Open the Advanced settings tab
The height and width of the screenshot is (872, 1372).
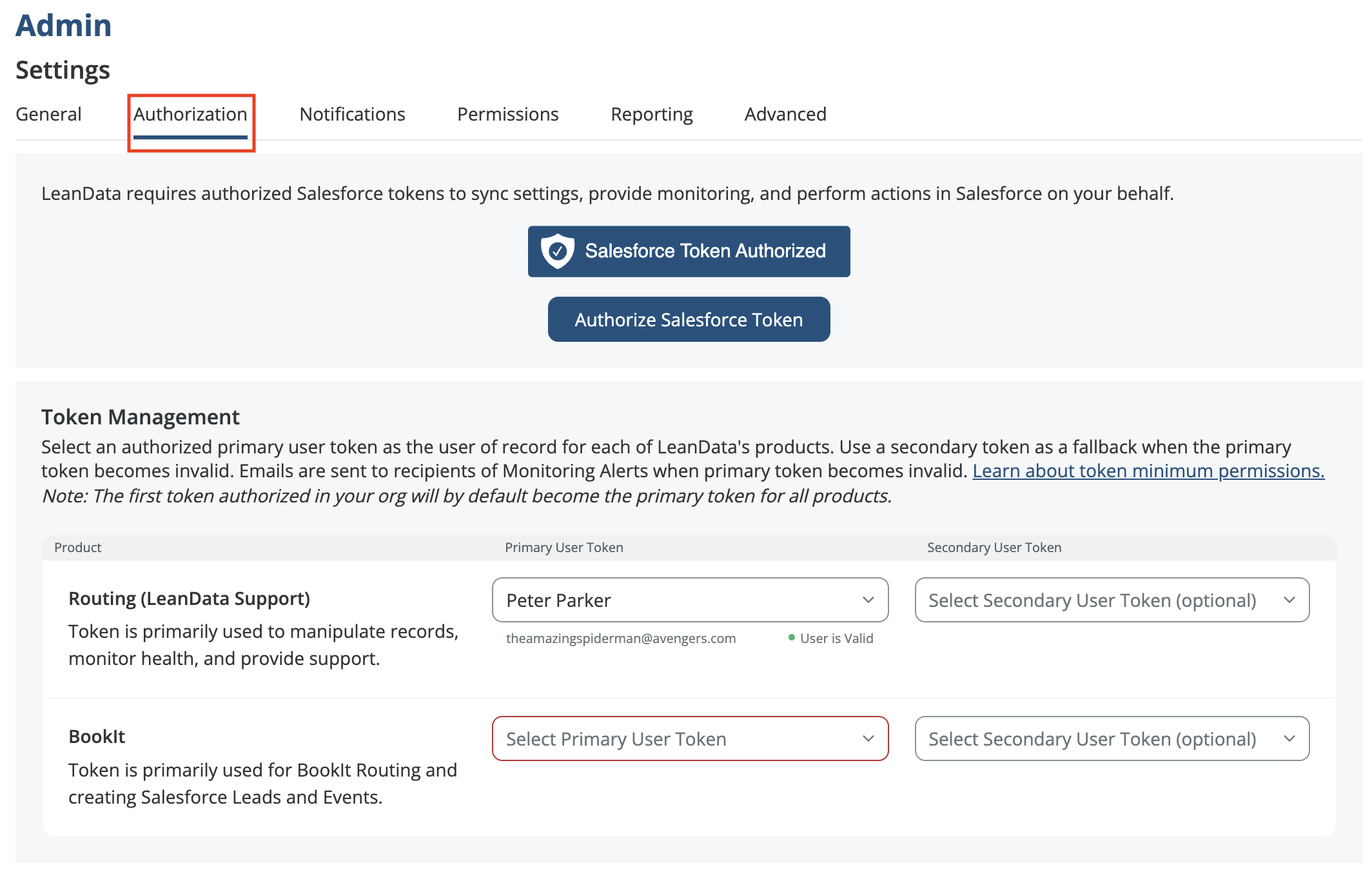pyautogui.click(x=785, y=114)
